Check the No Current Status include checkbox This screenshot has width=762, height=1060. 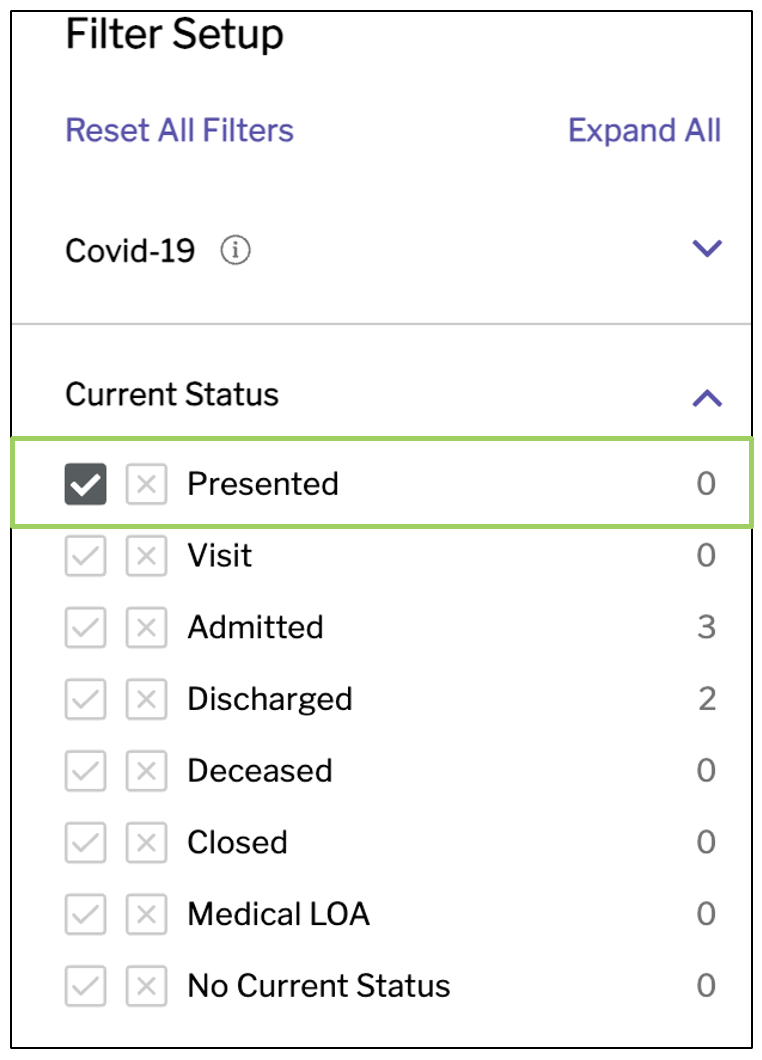85,986
